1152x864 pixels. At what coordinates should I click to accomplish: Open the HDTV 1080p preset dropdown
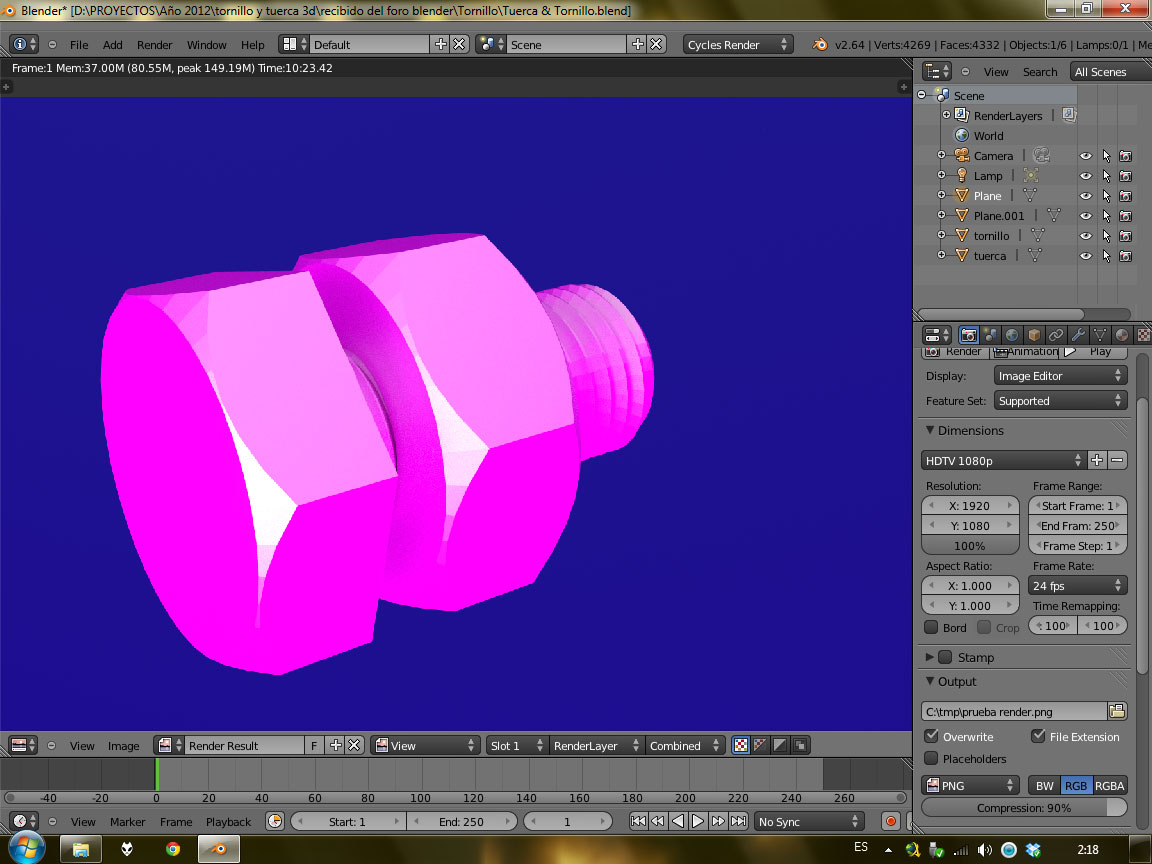(1002, 461)
